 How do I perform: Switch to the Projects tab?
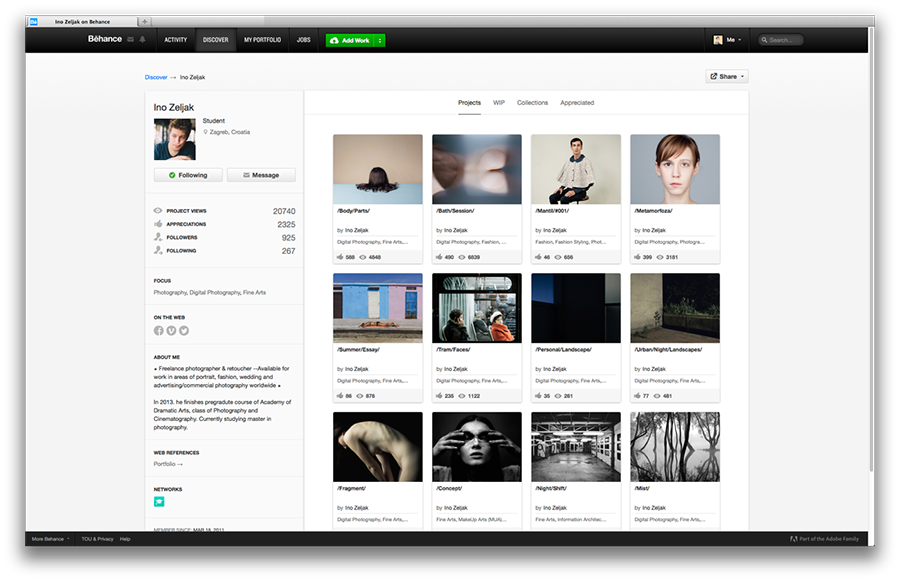click(x=469, y=103)
